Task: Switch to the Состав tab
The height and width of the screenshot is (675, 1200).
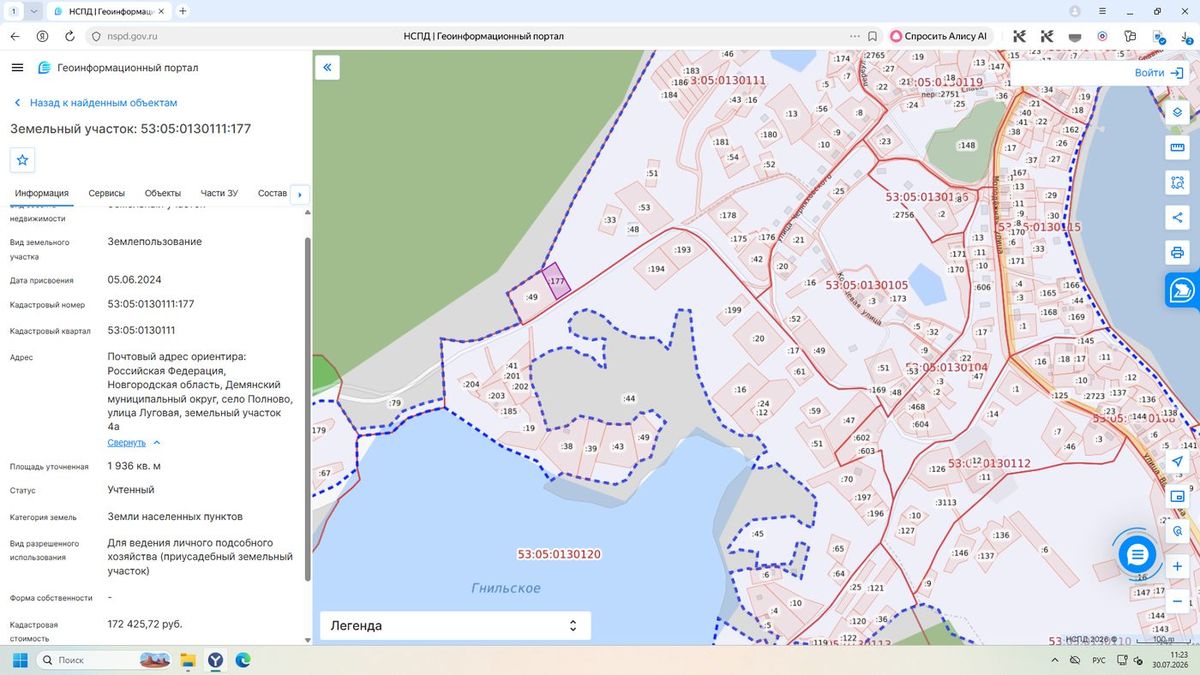Action: point(272,193)
